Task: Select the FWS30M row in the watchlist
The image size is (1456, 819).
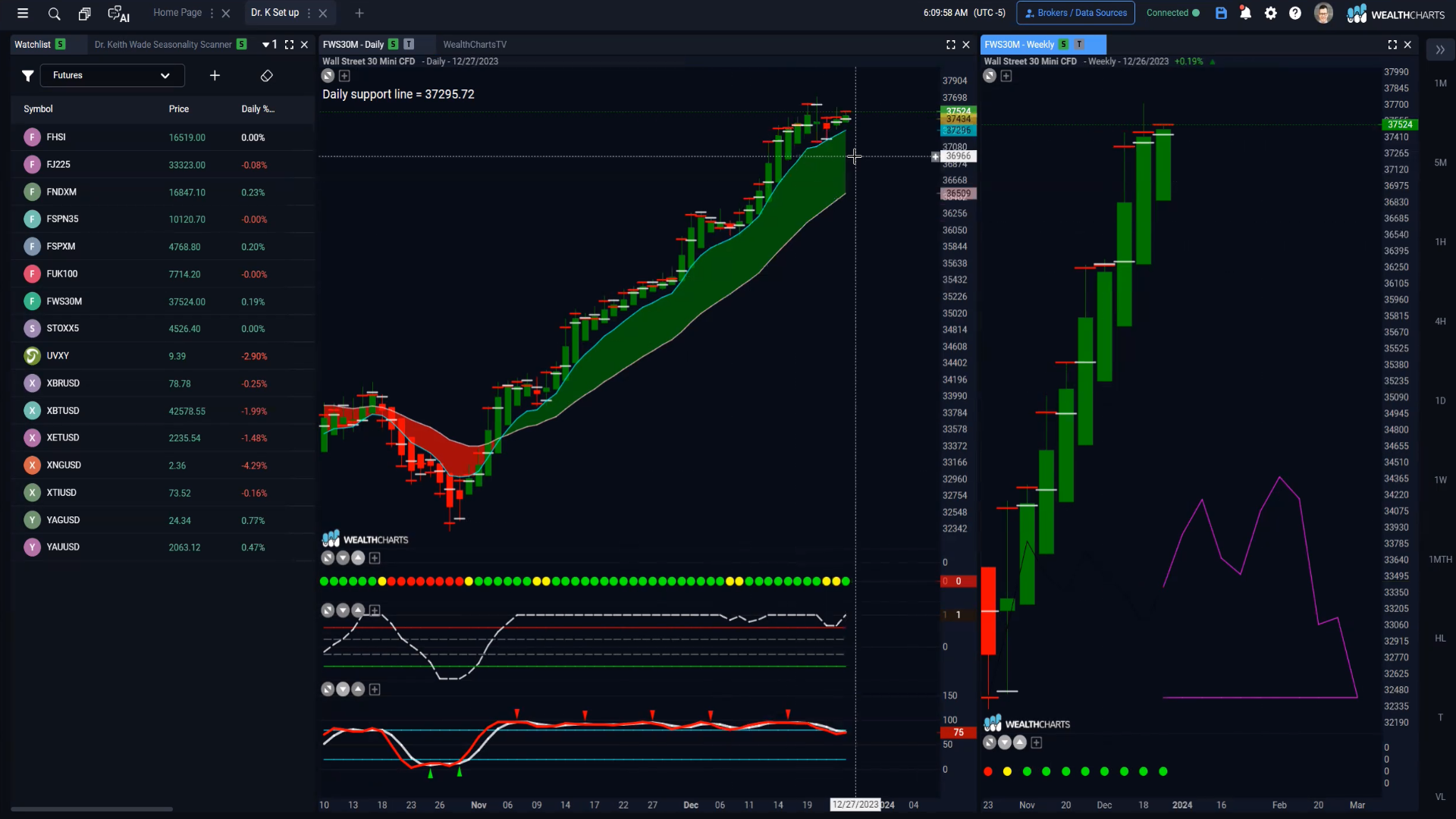Action: tap(162, 301)
